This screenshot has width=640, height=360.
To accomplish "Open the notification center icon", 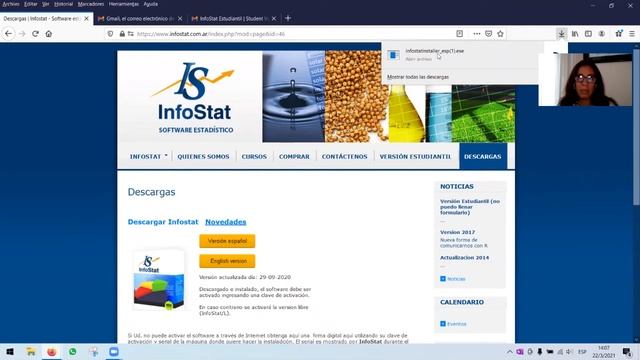I will click(x=627, y=352).
